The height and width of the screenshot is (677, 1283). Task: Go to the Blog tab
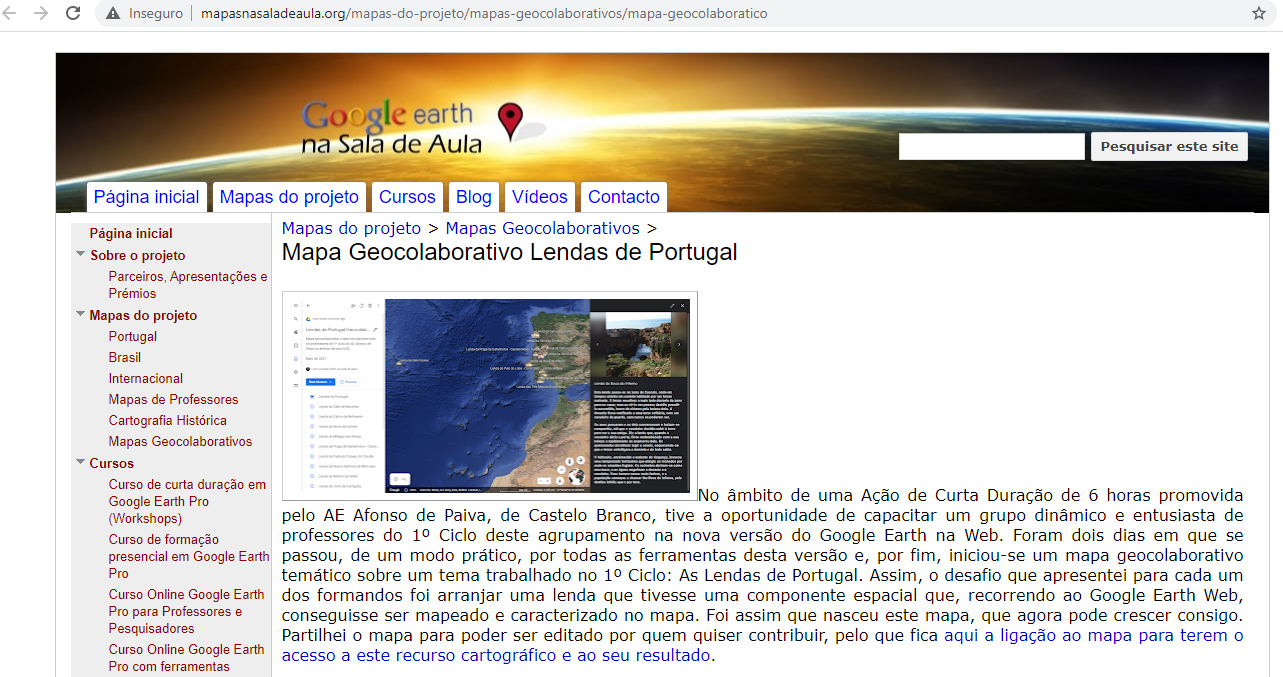tap(474, 197)
